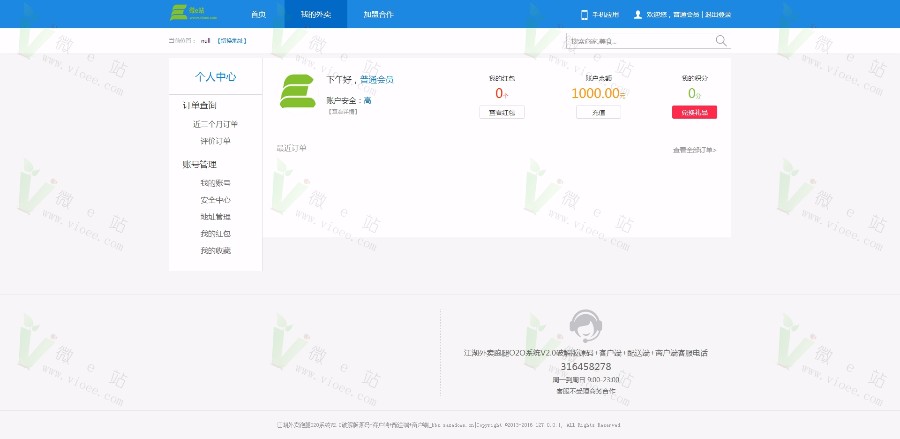Click the 316458278 service phone number
This screenshot has width=900, height=439.
tap(585, 367)
